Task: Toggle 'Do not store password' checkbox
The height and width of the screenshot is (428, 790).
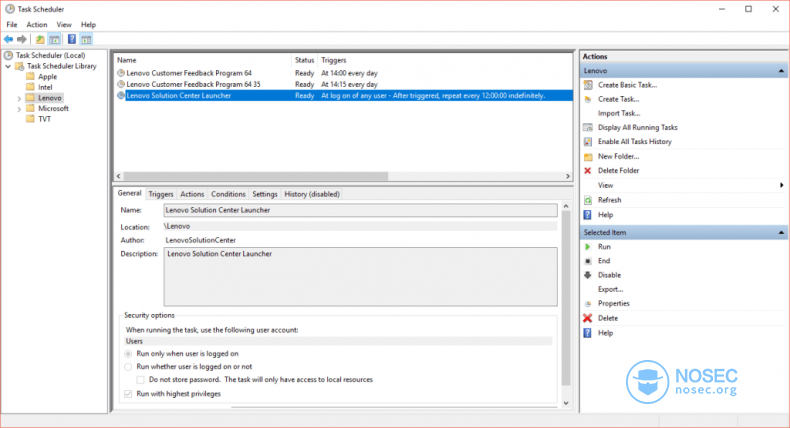Action: [140, 380]
